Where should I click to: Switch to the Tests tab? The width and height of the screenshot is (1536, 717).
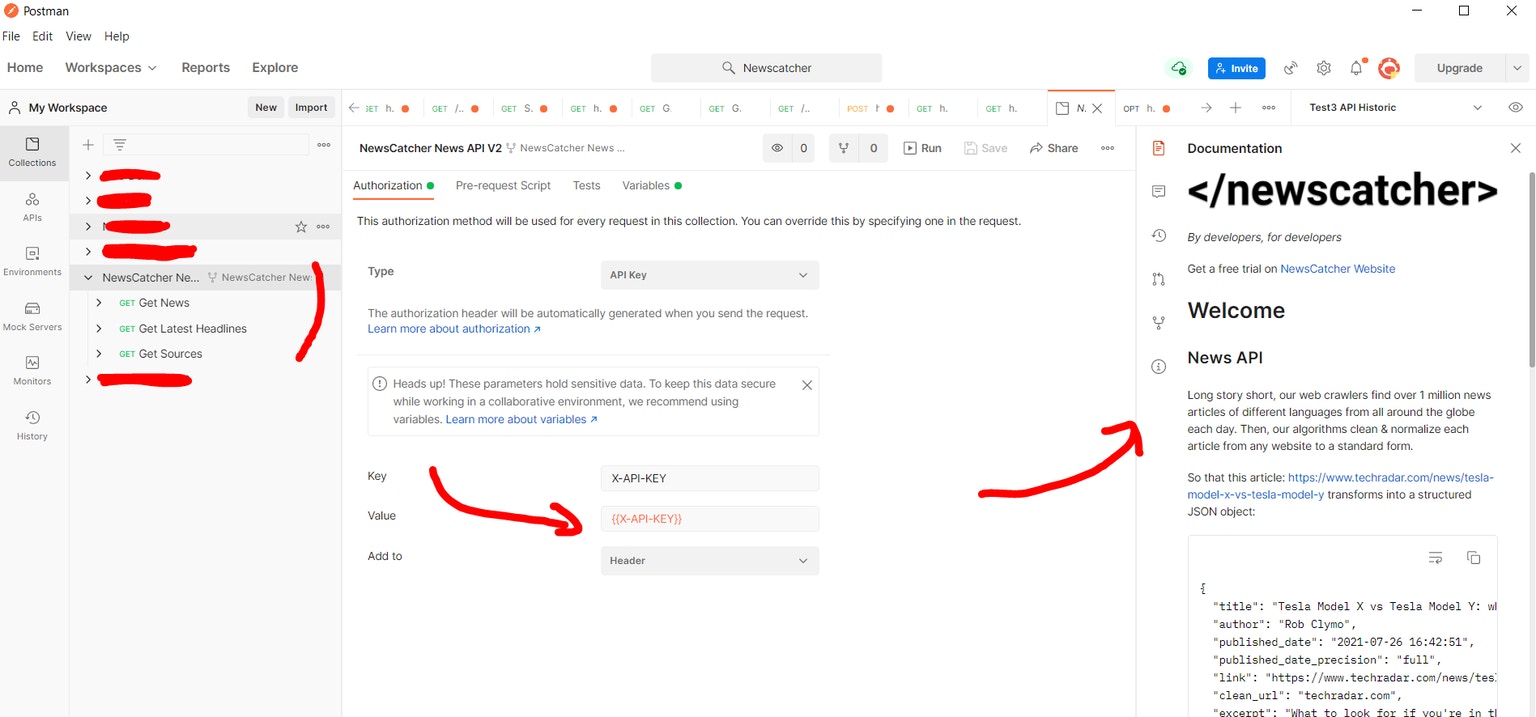(586, 186)
